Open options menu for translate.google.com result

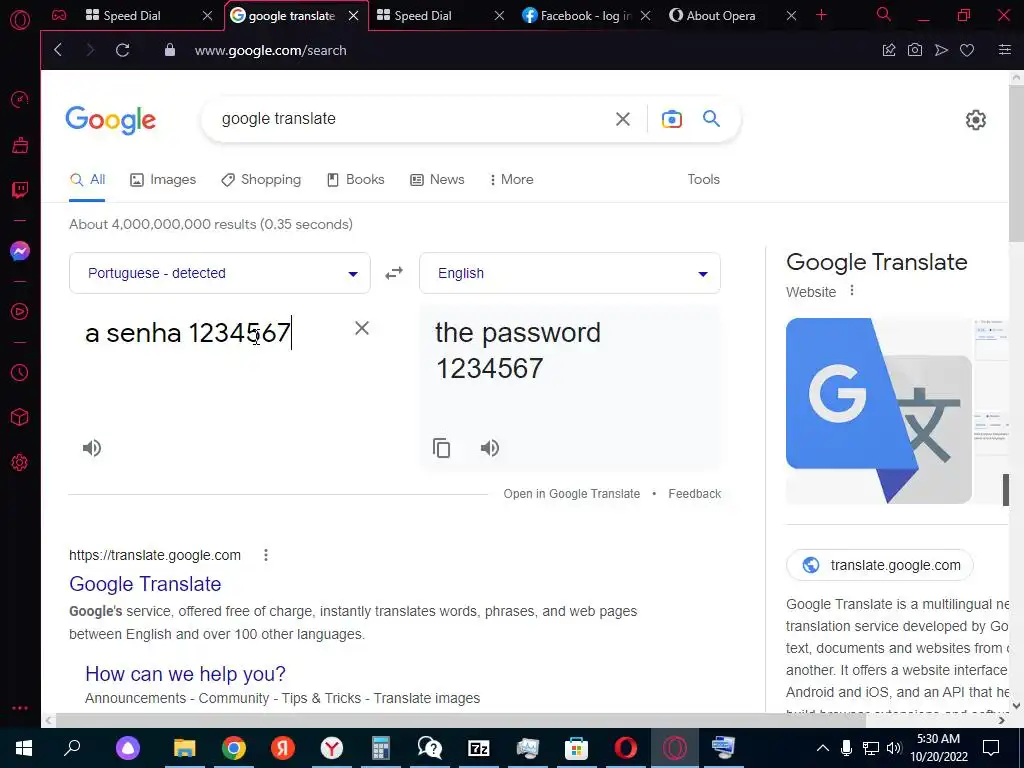click(266, 555)
